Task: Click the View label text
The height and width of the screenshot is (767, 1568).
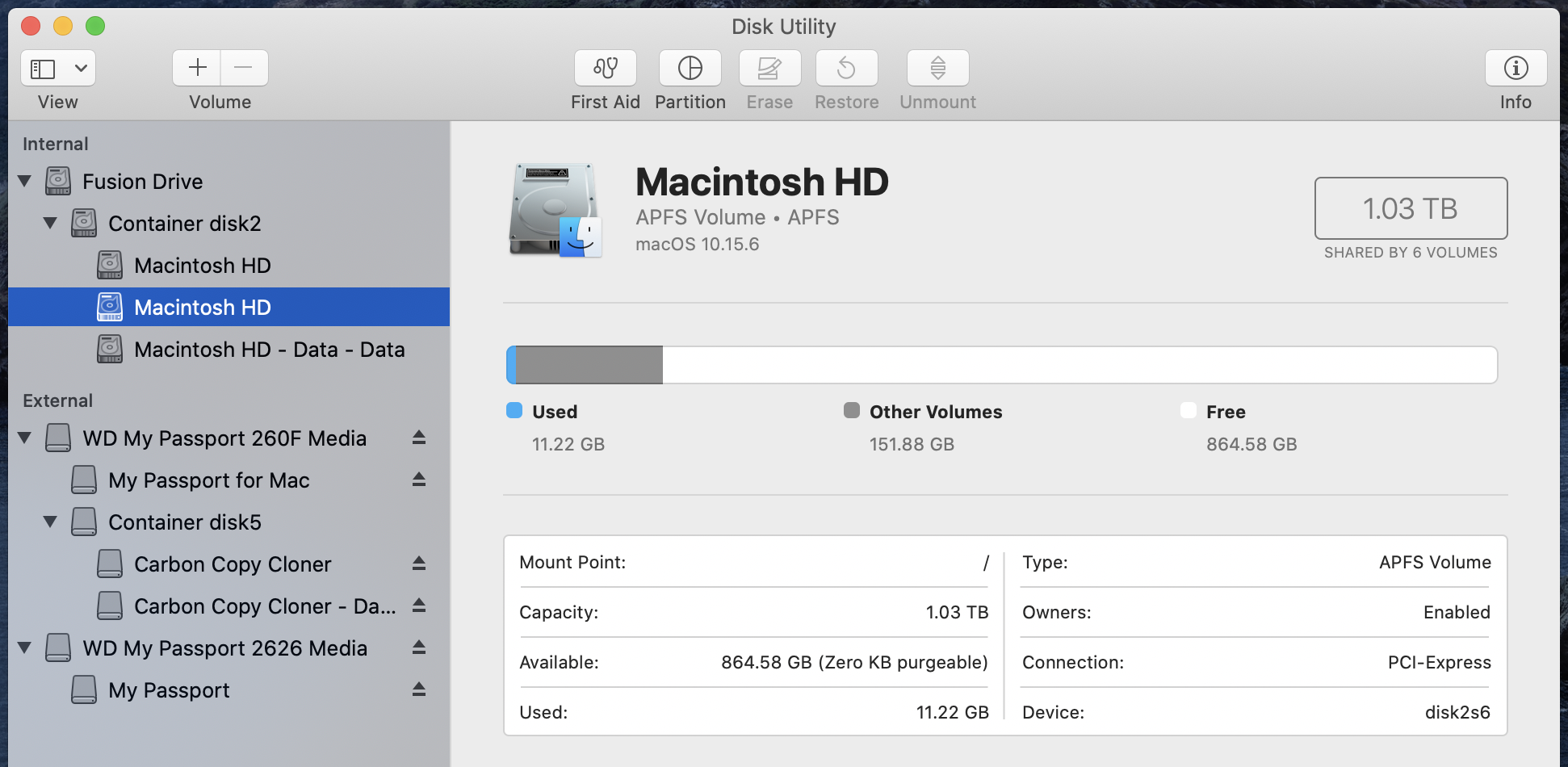Action: pyautogui.click(x=58, y=103)
